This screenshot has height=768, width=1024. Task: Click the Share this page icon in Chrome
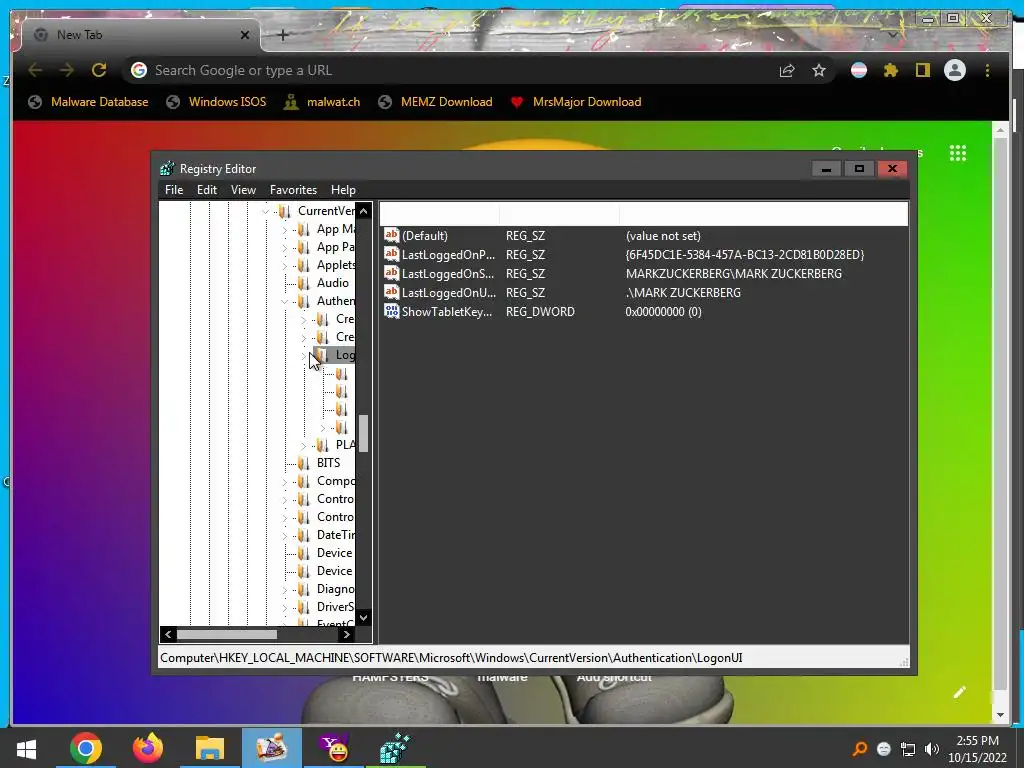click(787, 71)
